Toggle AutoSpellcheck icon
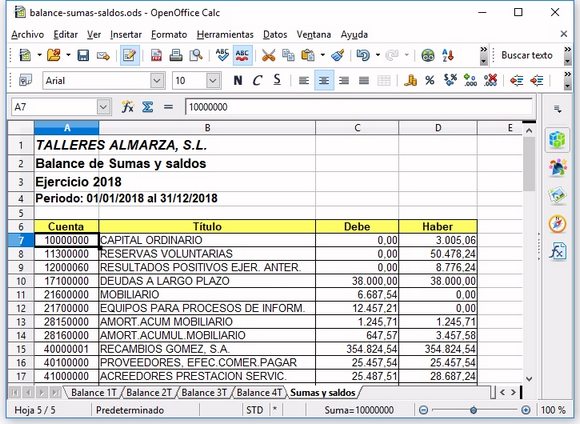580x424 pixels. pyautogui.click(x=242, y=55)
